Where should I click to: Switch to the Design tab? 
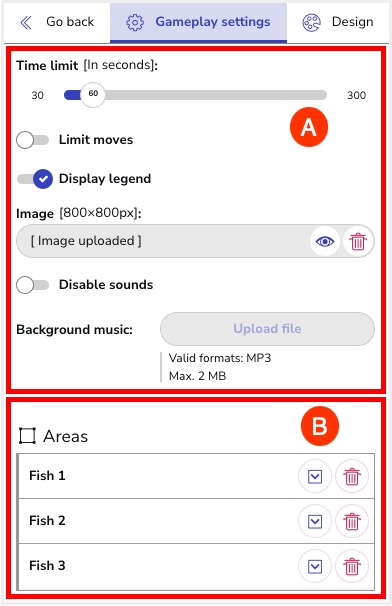click(337, 22)
